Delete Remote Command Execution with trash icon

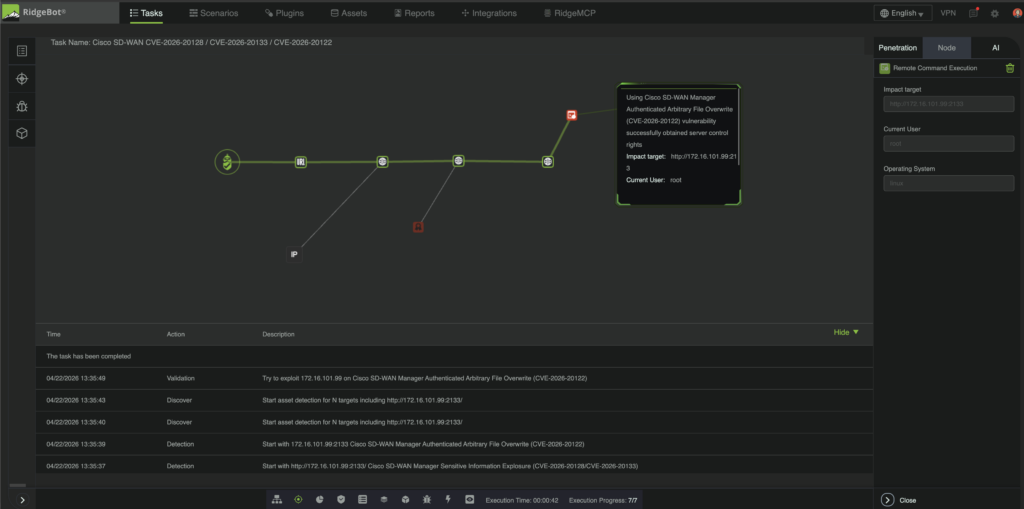[x=1010, y=68]
